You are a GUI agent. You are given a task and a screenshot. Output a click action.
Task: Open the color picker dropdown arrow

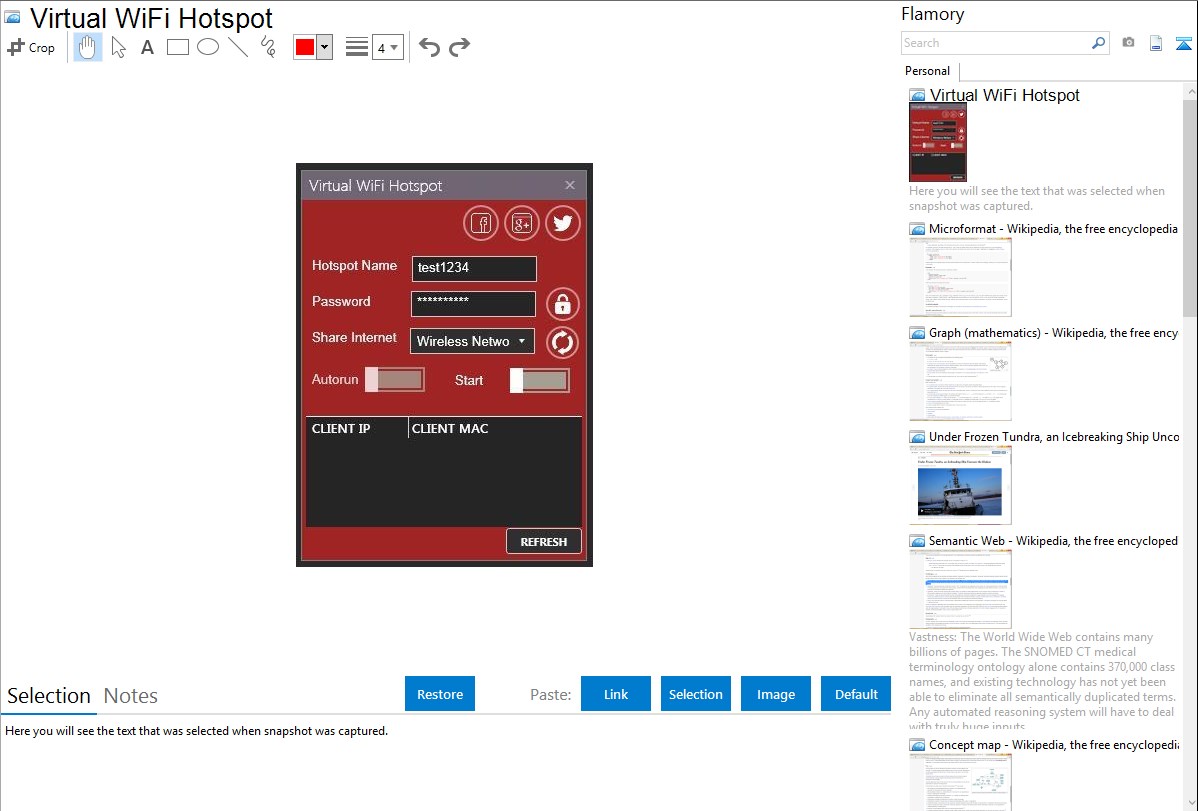(324, 47)
